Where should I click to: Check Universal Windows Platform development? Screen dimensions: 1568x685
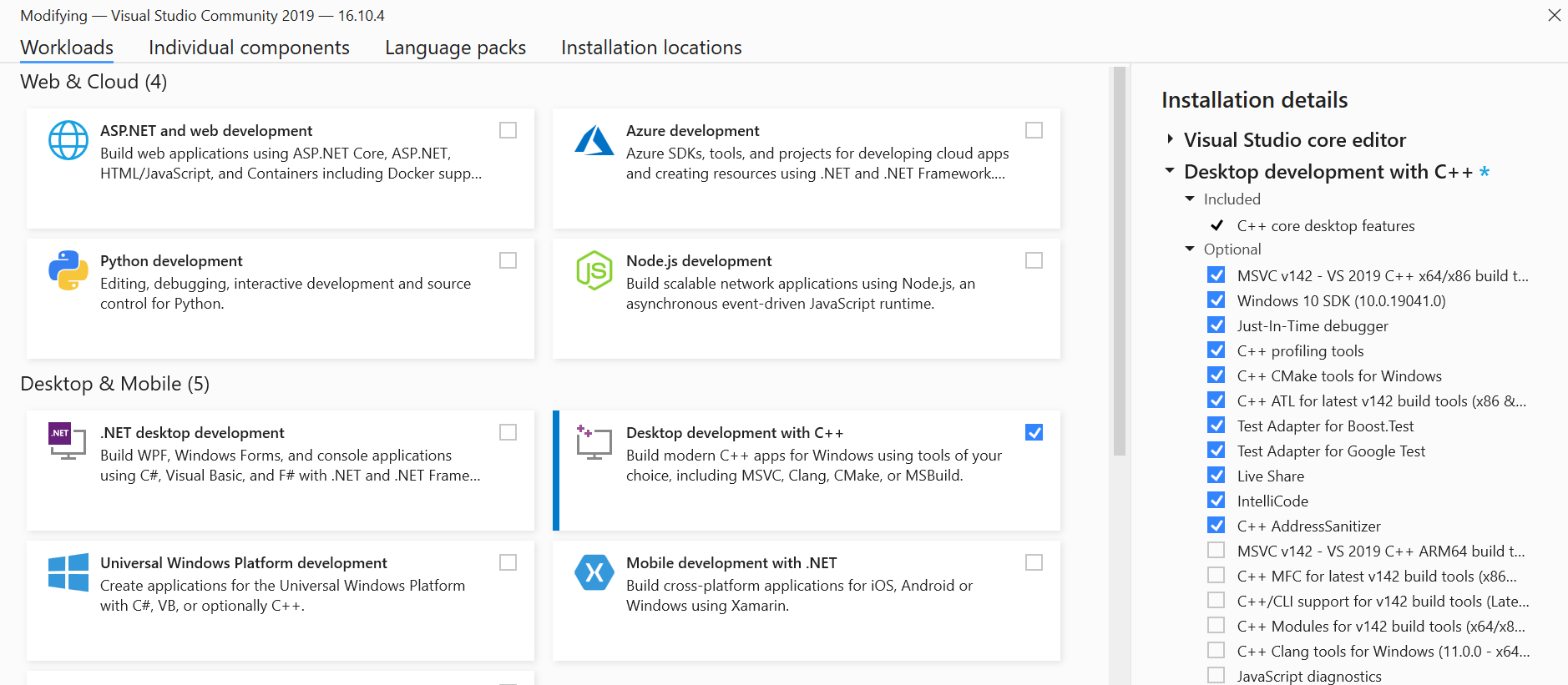508,562
